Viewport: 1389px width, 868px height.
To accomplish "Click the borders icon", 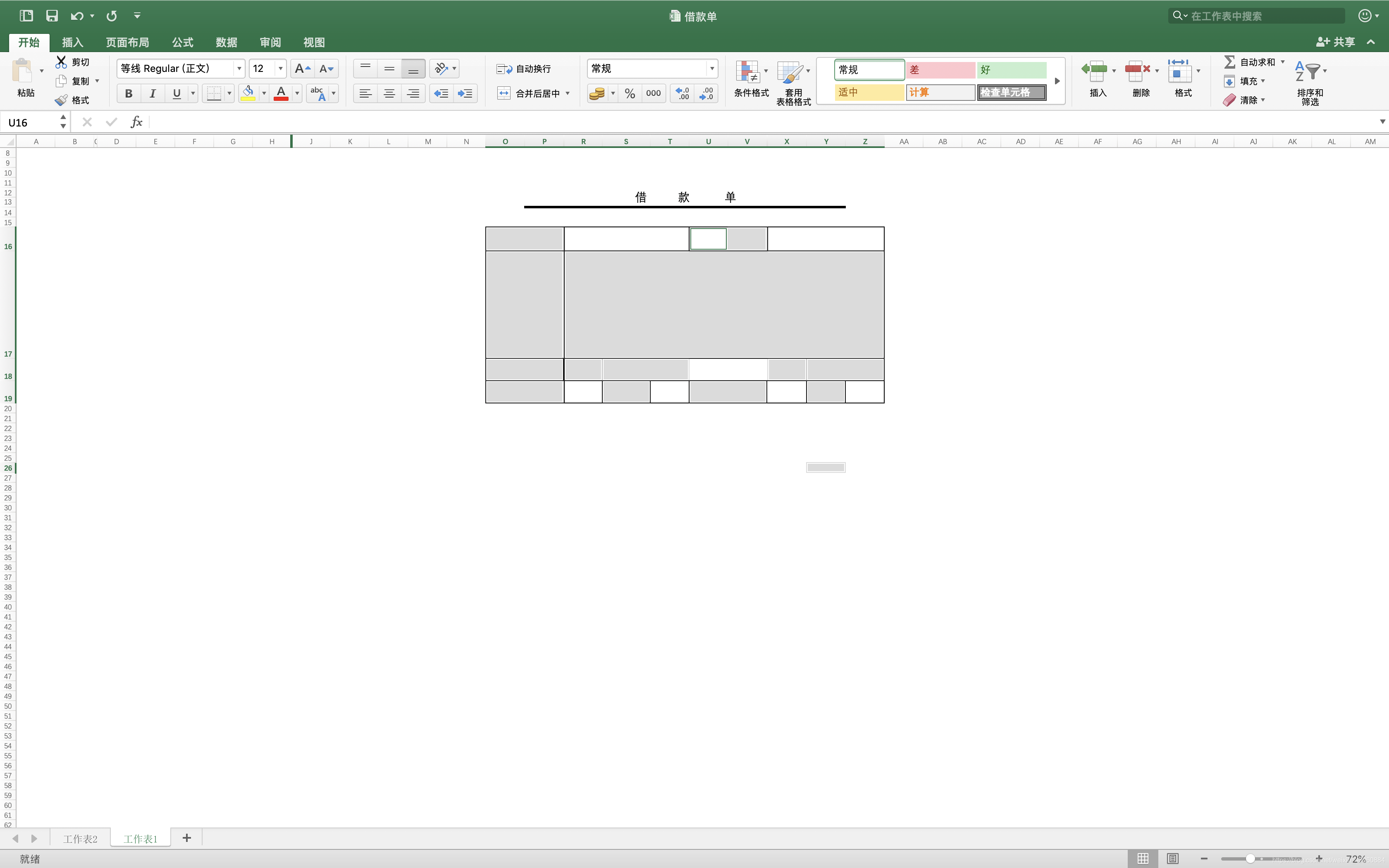I will [x=214, y=93].
